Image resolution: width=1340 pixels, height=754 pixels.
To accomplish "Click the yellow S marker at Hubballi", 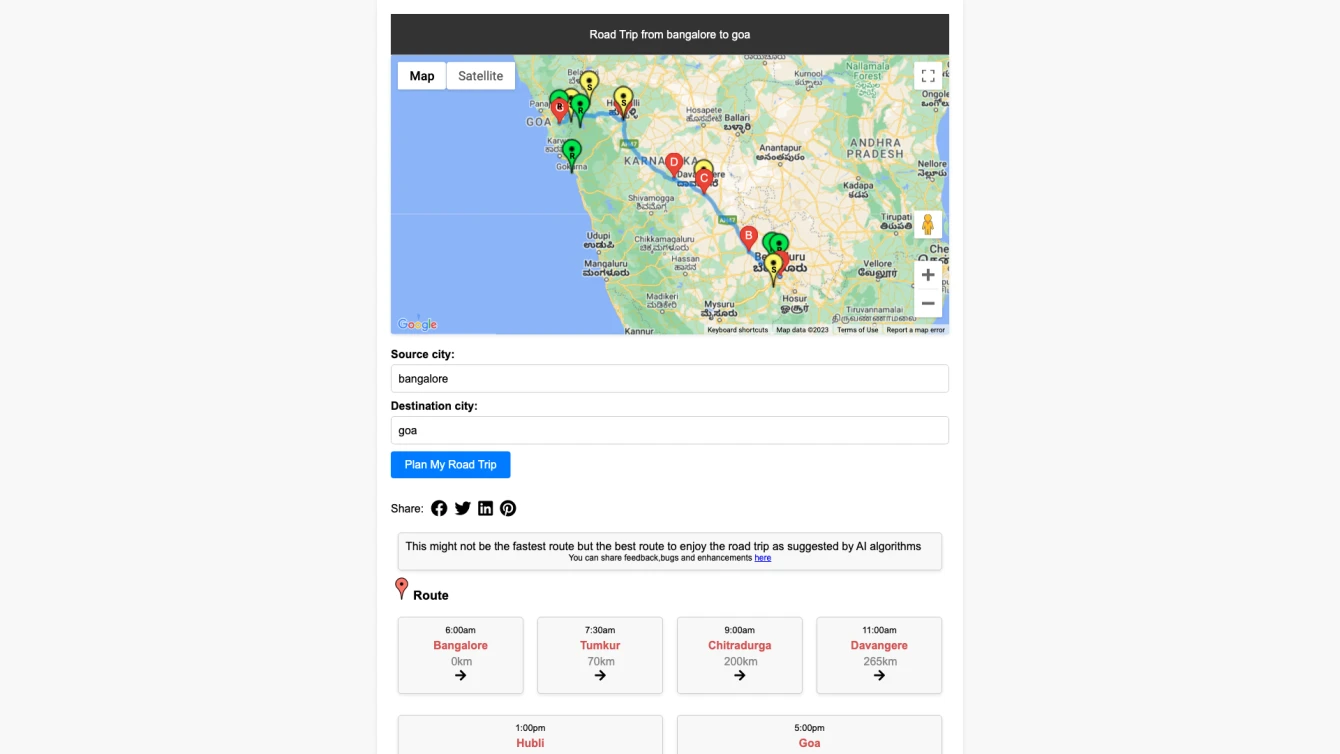I will (x=623, y=102).
